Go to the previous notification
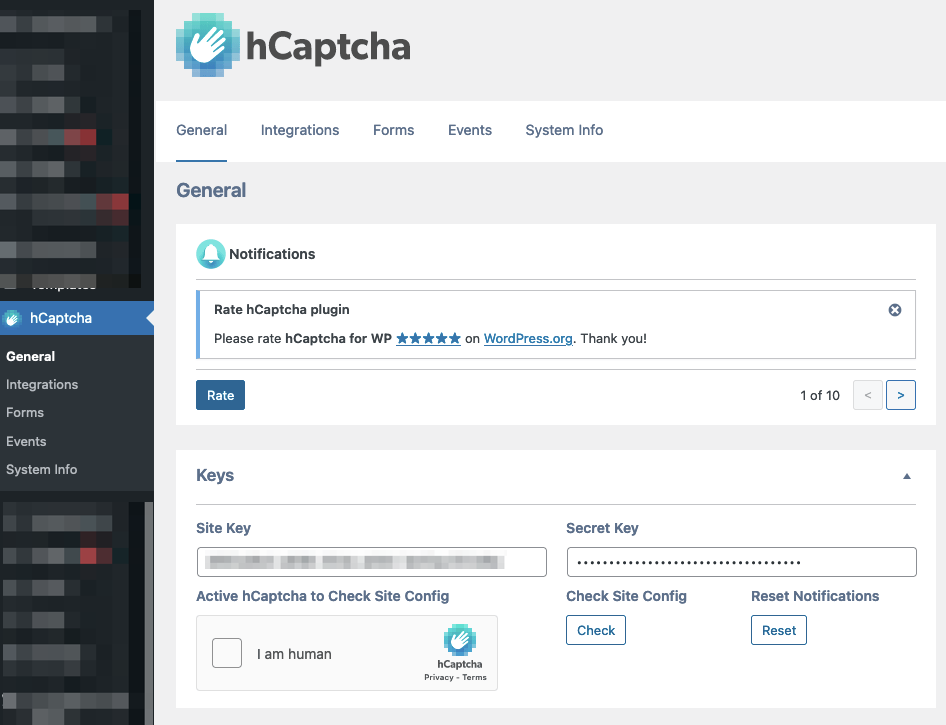The image size is (946, 725). 868,395
